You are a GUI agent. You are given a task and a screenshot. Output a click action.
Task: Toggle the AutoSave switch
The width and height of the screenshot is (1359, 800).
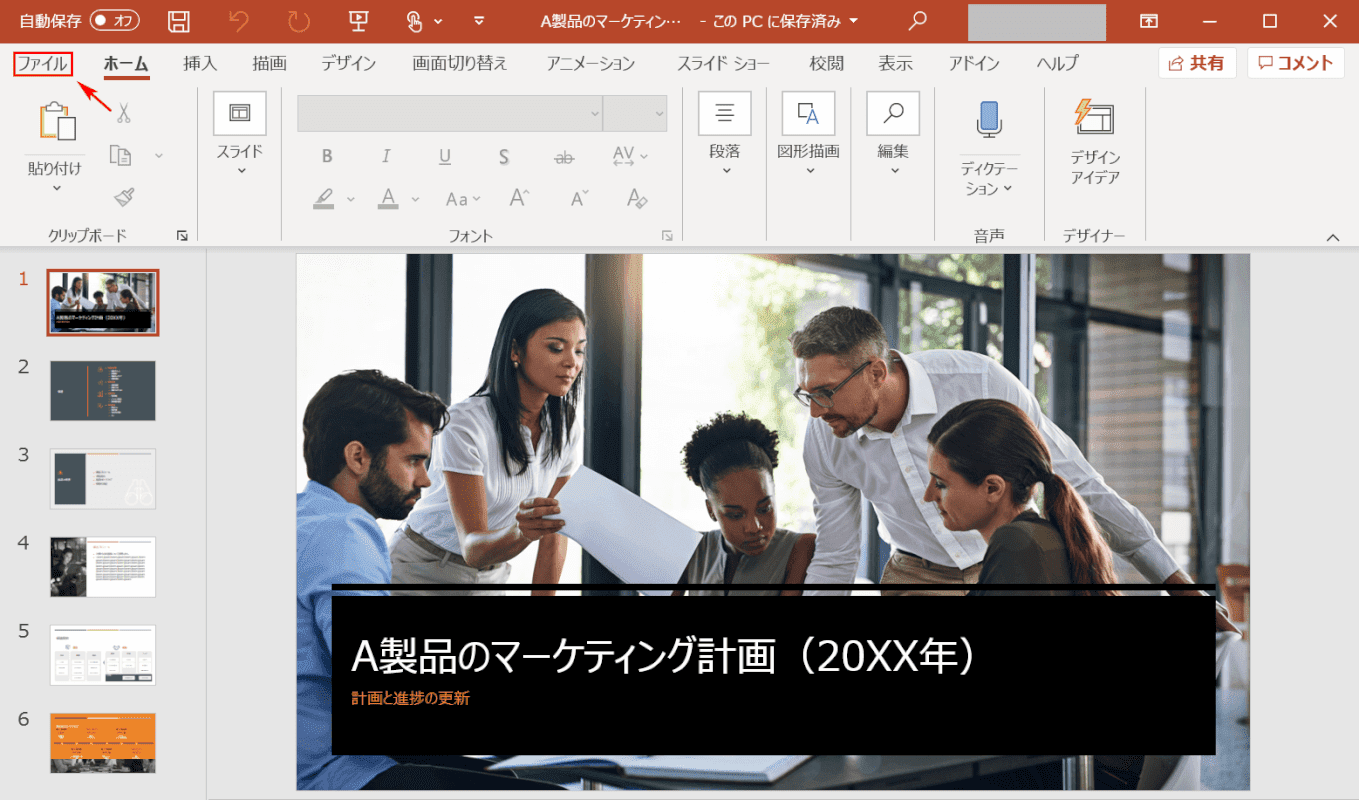pos(114,21)
